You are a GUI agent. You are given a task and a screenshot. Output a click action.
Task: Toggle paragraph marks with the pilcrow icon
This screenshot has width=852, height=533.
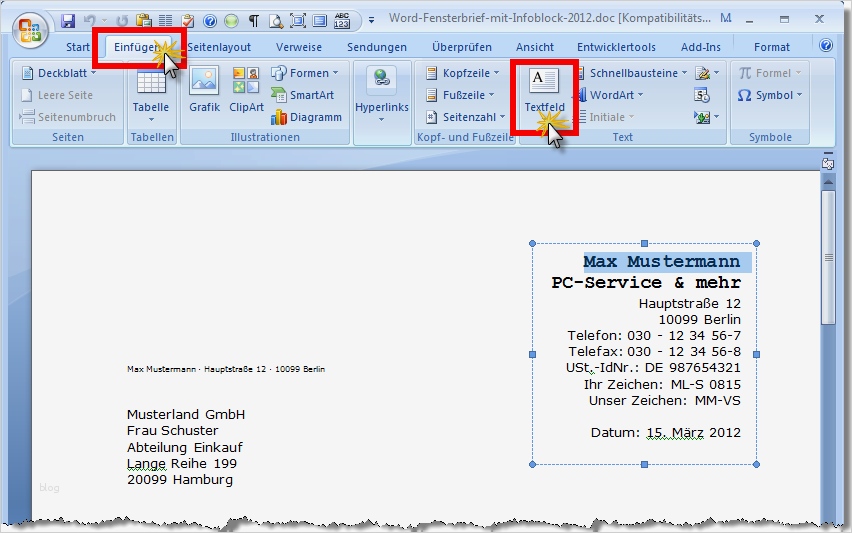coord(254,21)
